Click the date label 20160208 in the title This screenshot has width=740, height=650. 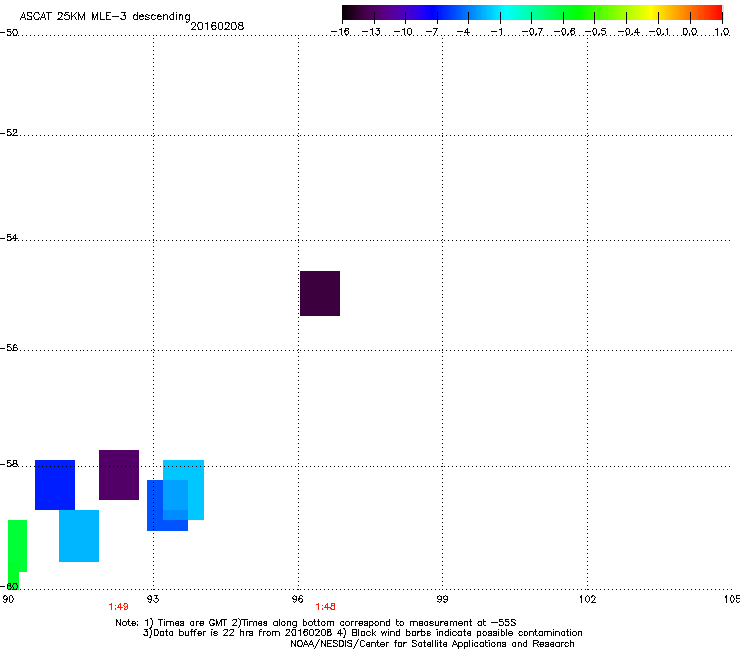217,26
